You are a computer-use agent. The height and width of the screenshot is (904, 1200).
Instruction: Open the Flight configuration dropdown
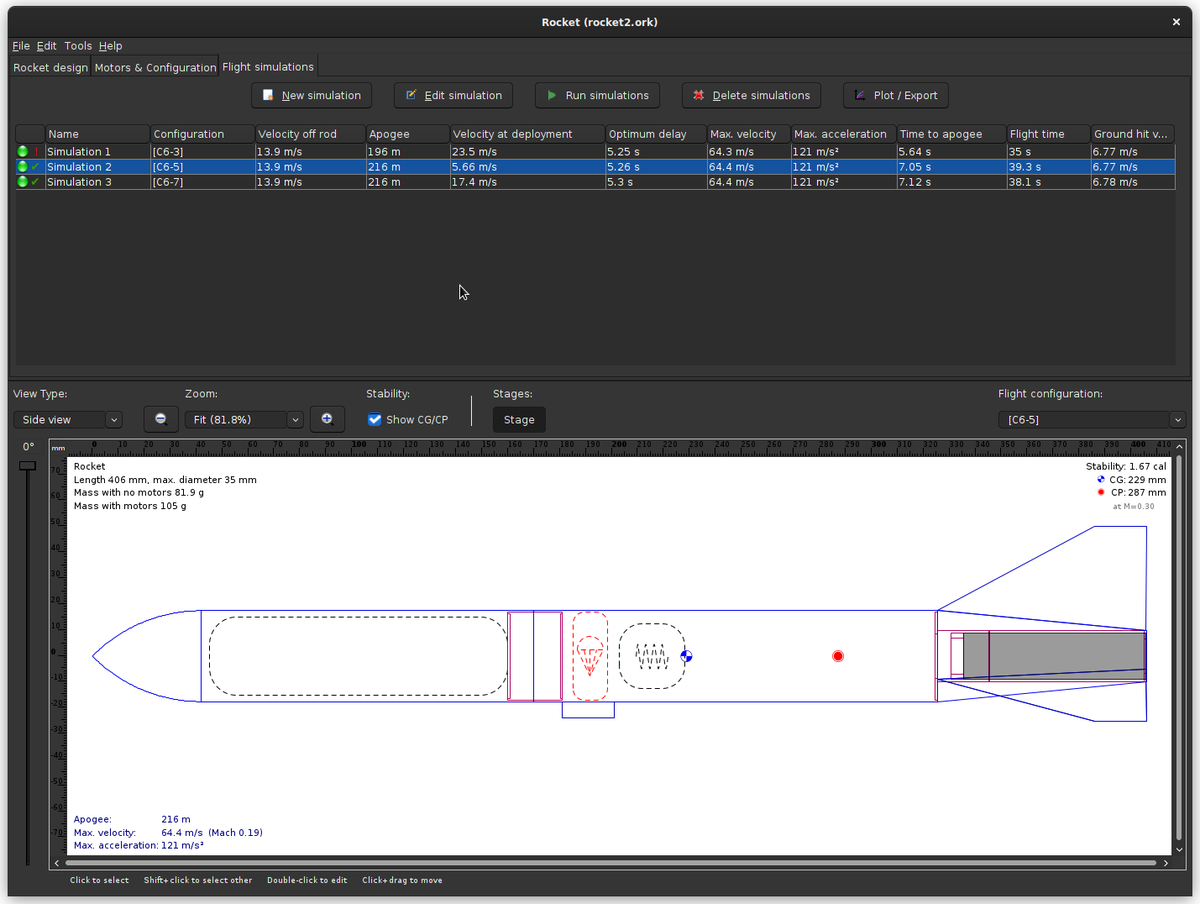[1092, 420]
